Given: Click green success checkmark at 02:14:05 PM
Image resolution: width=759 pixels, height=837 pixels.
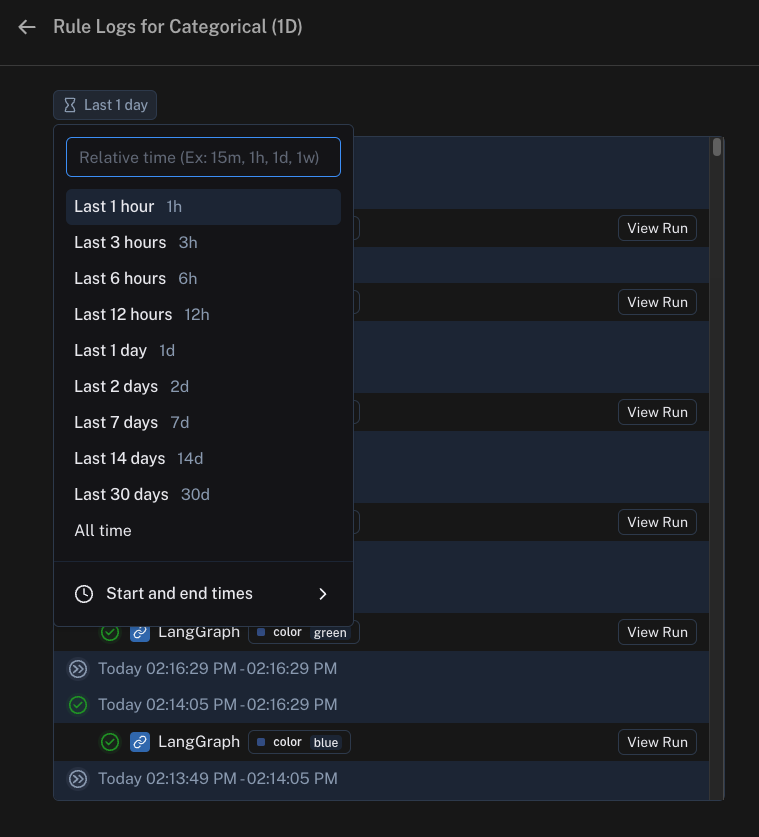Looking at the screenshot, I should click(x=77, y=705).
